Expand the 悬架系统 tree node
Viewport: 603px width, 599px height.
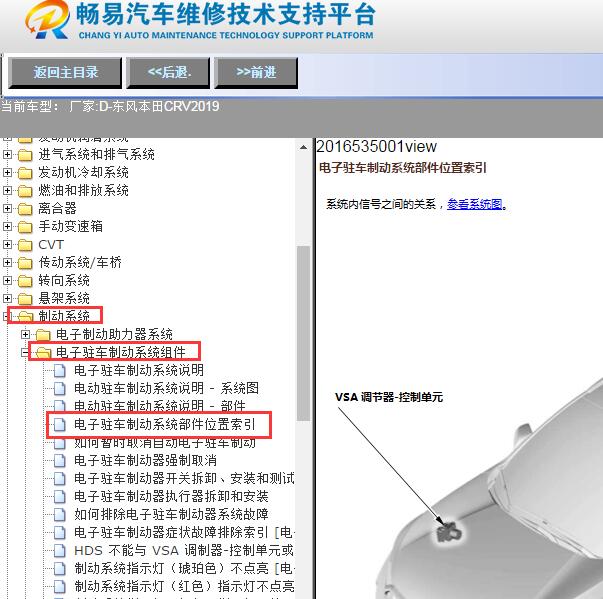7,298
